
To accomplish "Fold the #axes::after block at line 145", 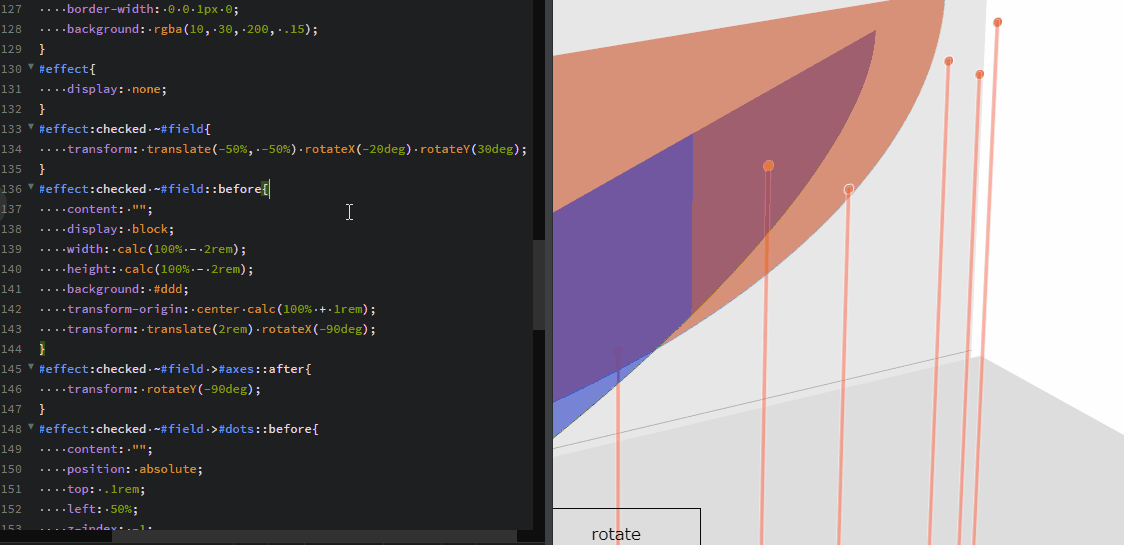I will click(x=31, y=368).
